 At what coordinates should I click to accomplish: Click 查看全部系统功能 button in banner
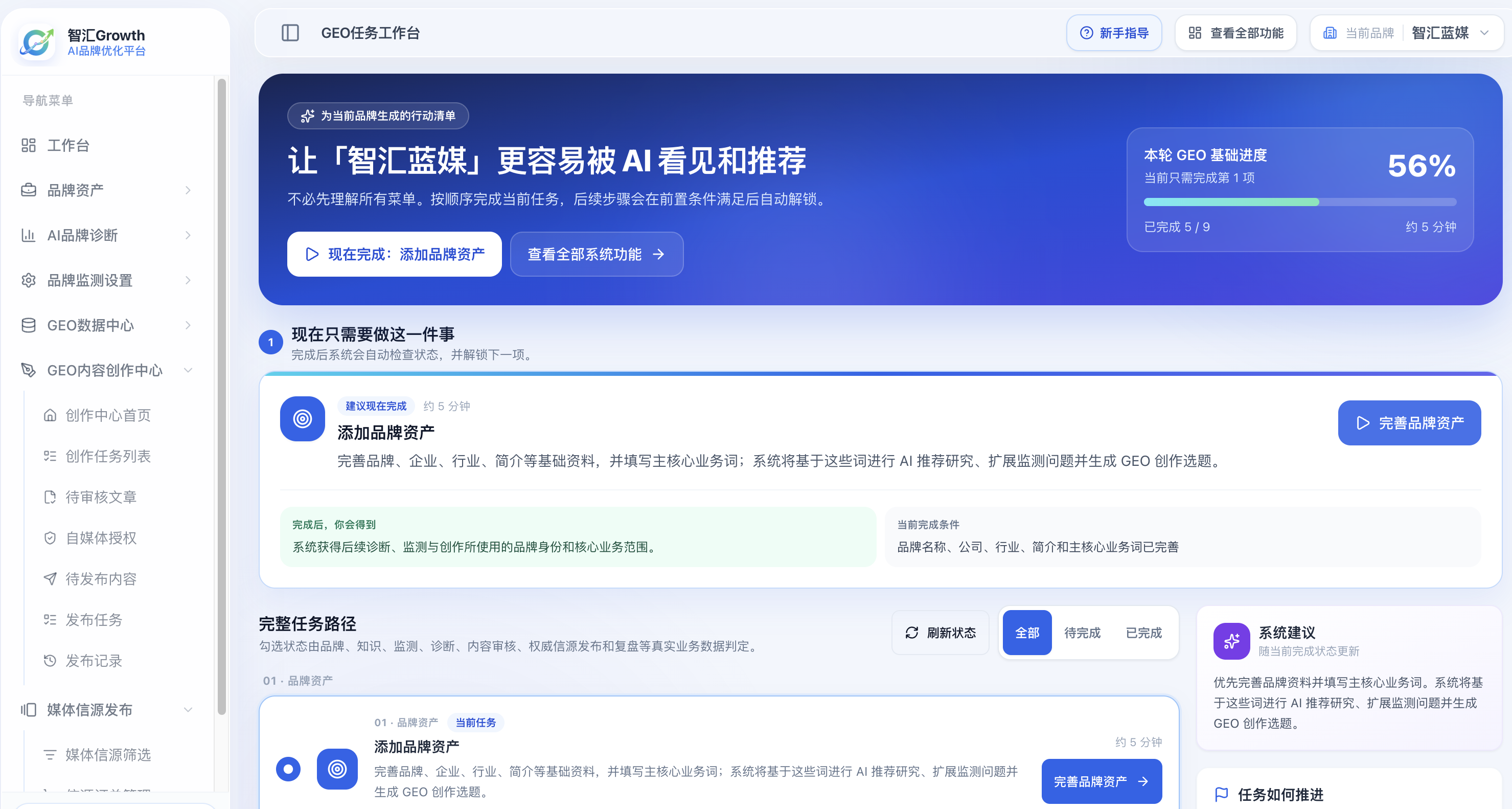pos(597,254)
